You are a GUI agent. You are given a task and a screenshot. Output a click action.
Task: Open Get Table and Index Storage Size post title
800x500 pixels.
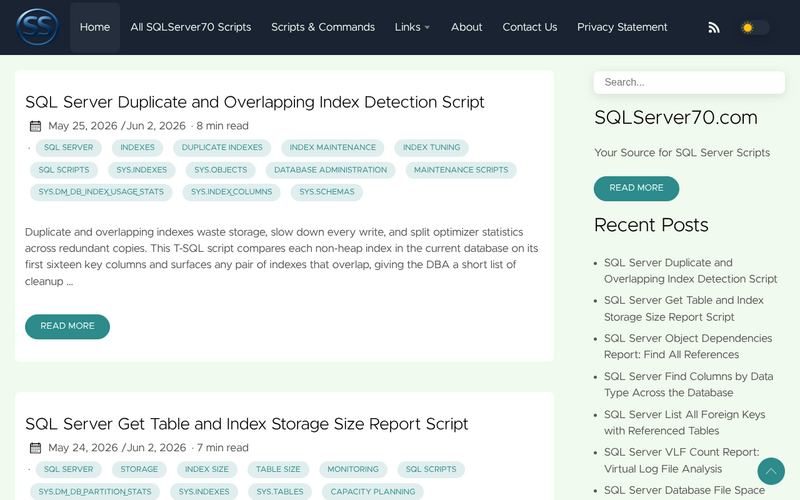click(x=246, y=424)
